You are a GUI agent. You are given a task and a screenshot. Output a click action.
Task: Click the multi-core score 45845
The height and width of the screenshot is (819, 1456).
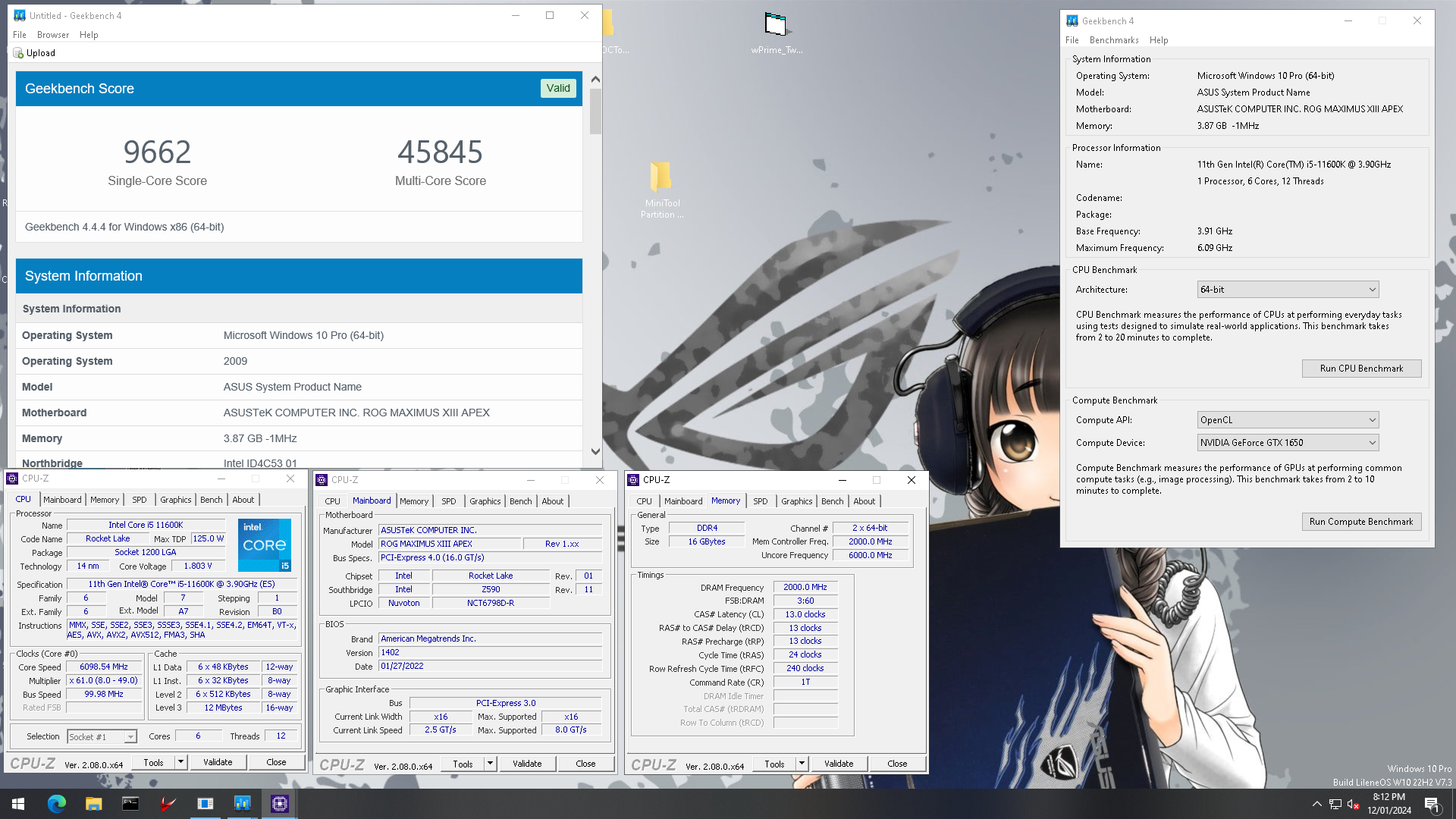440,152
